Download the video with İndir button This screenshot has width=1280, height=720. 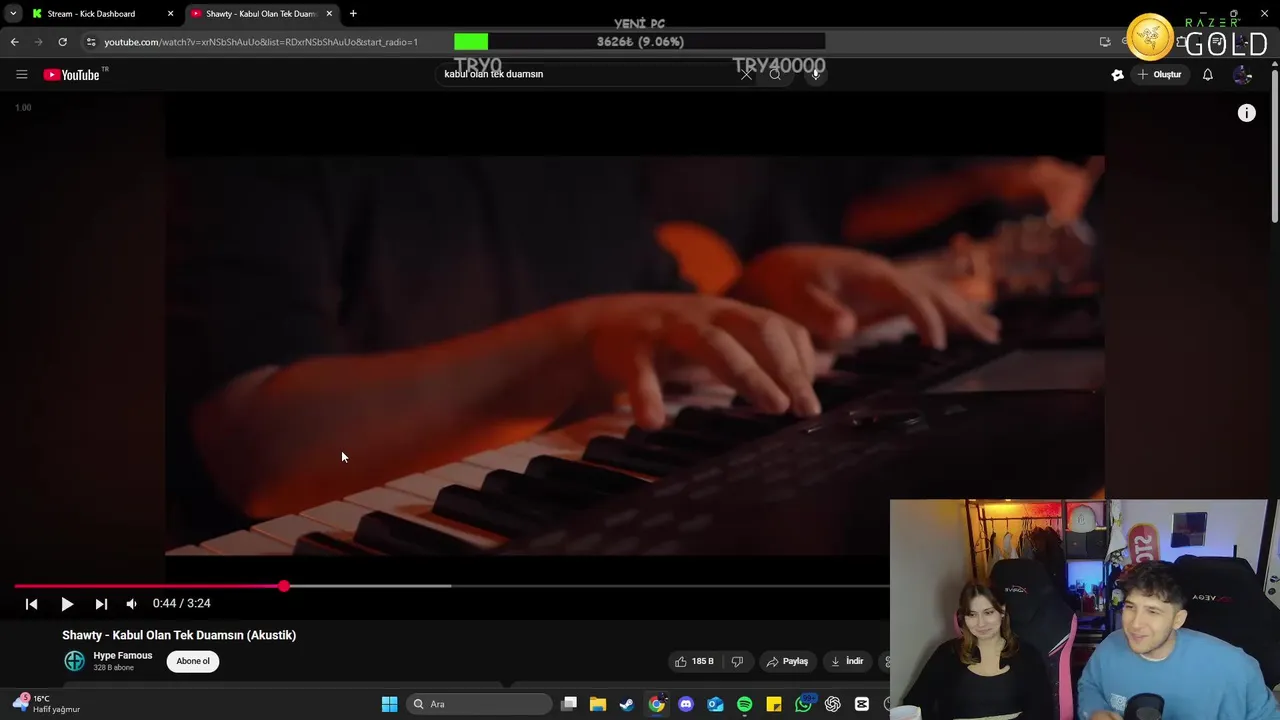(847, 661)
